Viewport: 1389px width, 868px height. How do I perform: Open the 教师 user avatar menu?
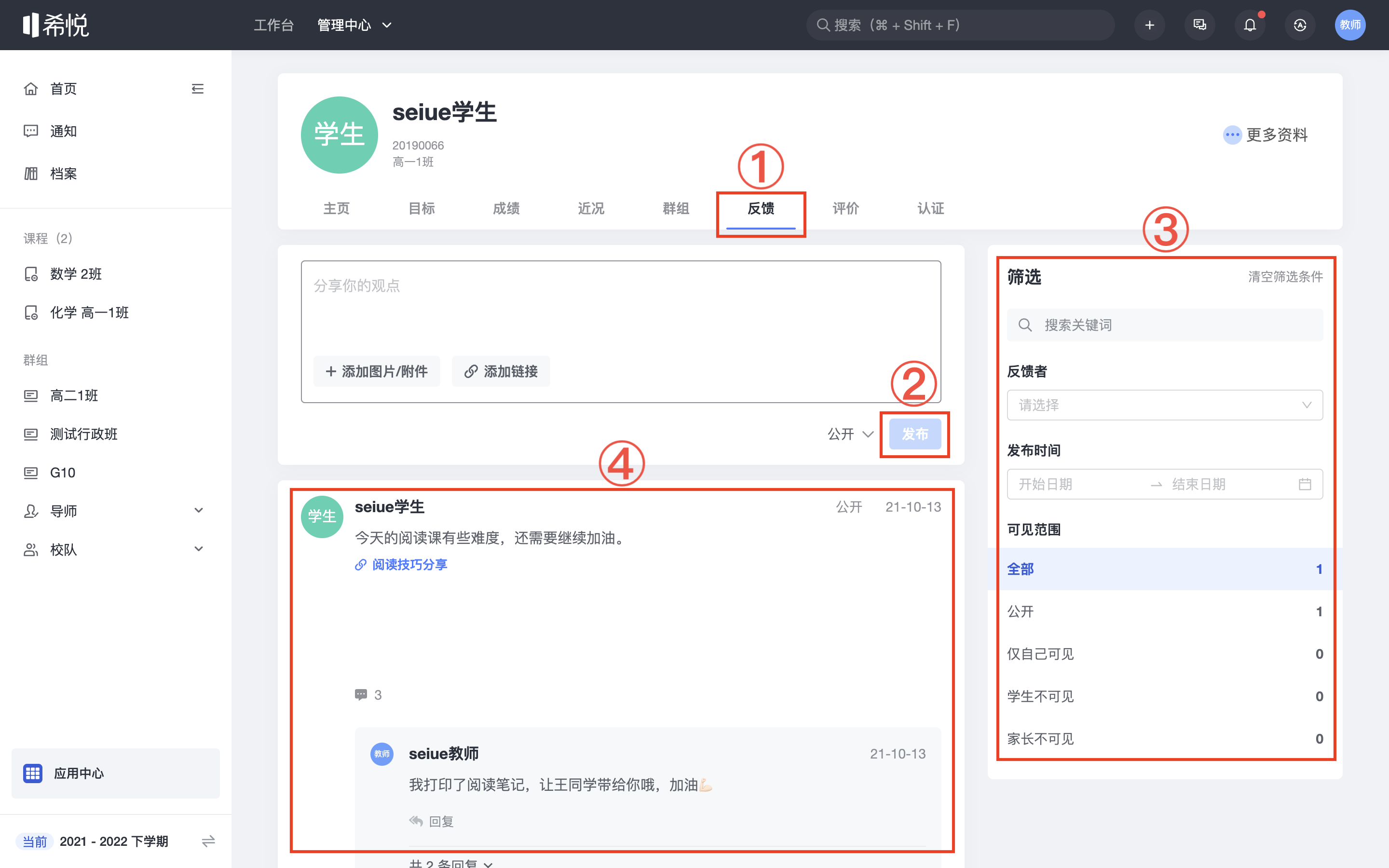point(1350,25)
